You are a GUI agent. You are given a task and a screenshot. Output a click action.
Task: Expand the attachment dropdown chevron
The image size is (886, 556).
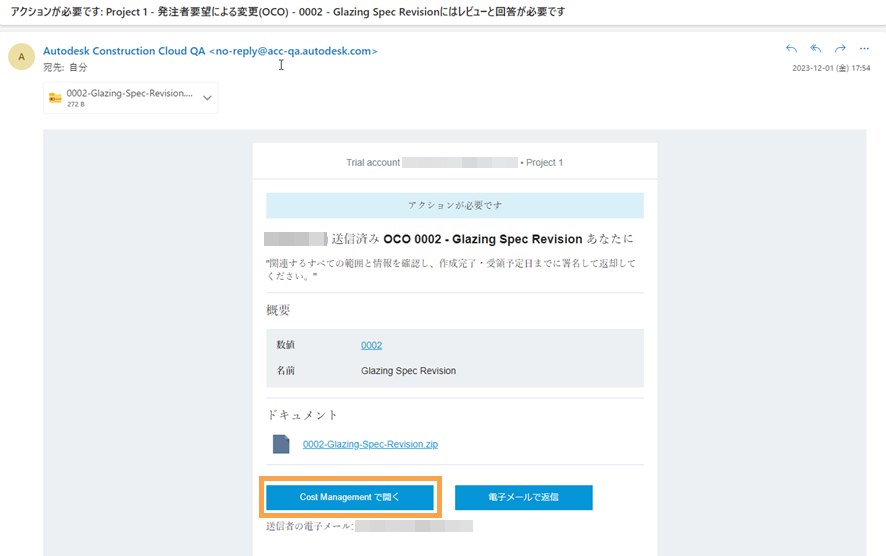pyautogui.click(x=207, y=98)
